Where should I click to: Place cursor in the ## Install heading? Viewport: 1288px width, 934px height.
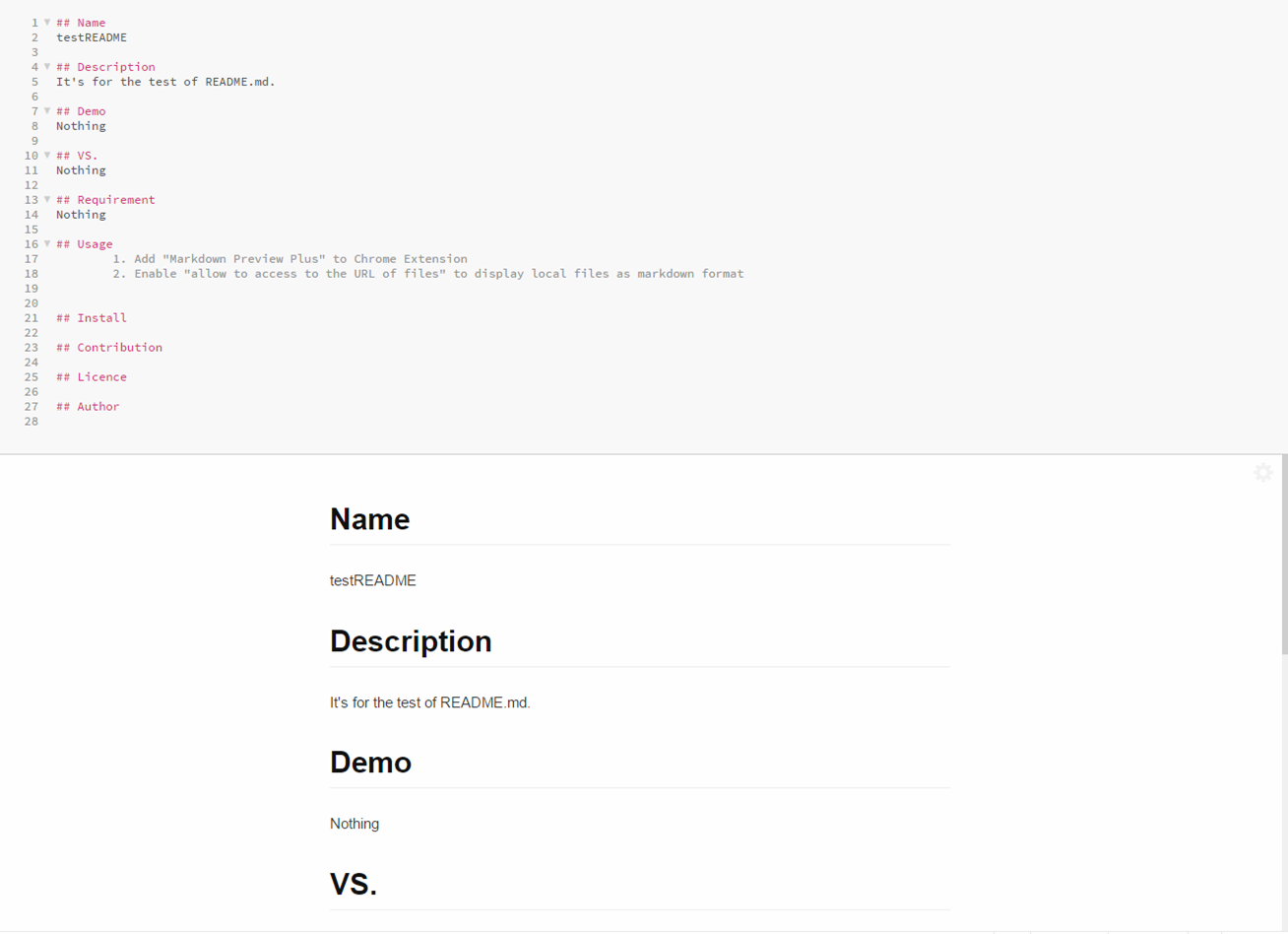pos(91,317)
